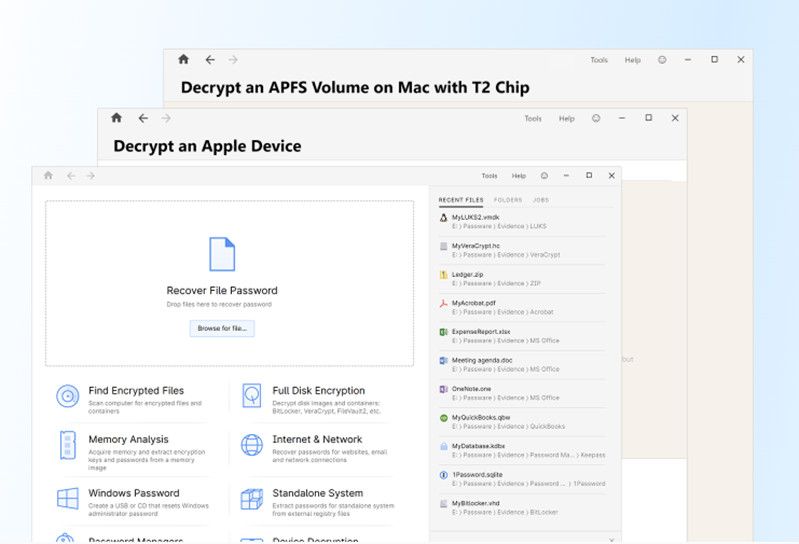Switch to Jobs tab
799x544 pixels.
coord(541,200)
